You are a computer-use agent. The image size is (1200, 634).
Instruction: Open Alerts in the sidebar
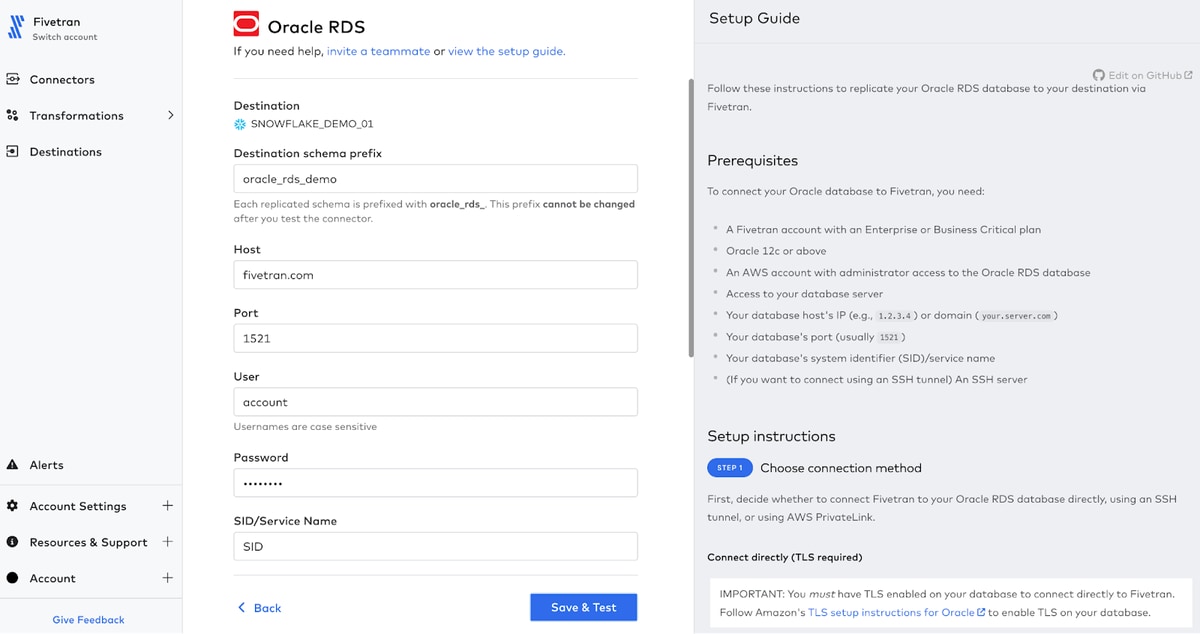pyautogui.click(x=46, y=465)
